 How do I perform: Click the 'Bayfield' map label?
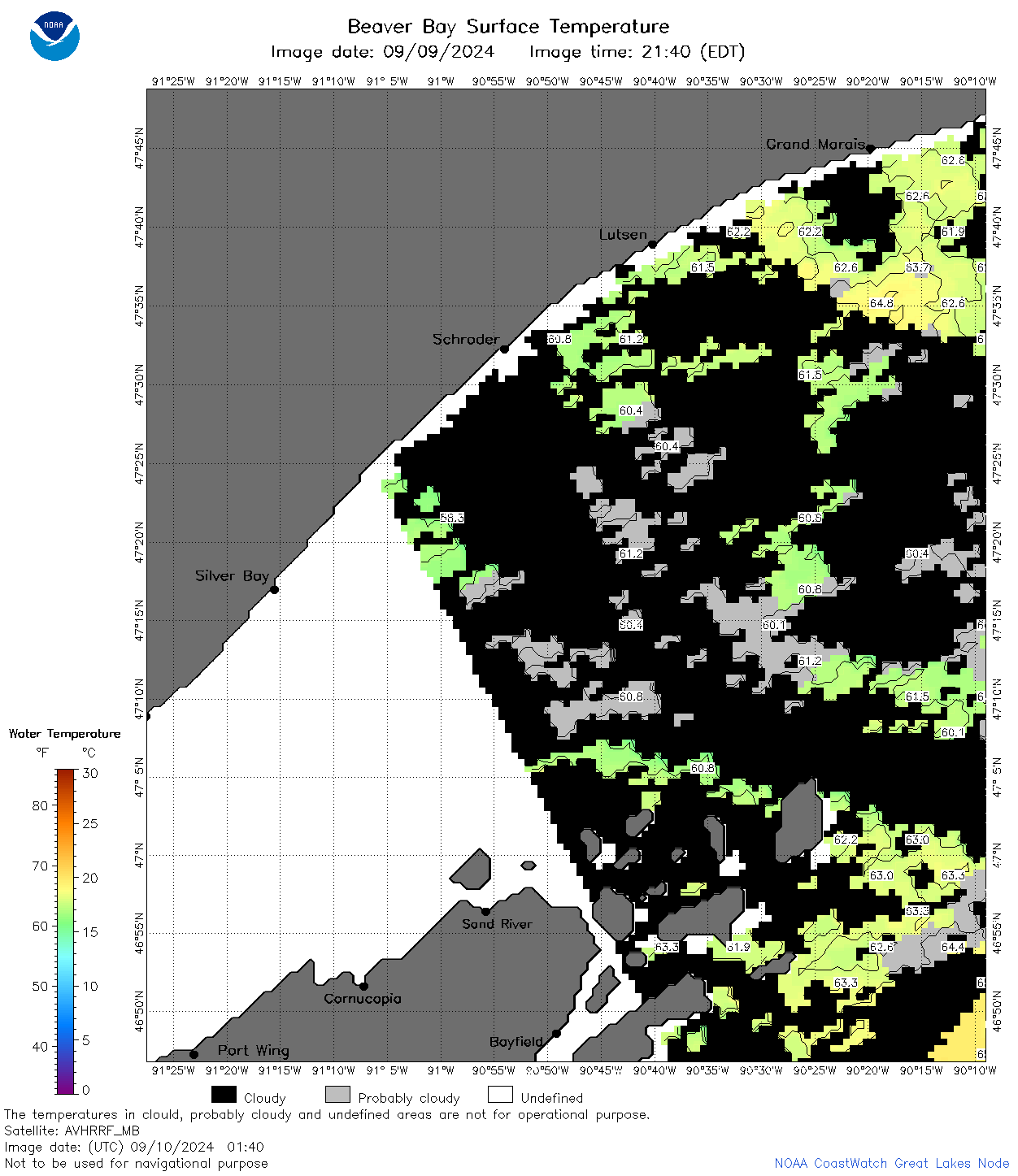(516, 1042)
